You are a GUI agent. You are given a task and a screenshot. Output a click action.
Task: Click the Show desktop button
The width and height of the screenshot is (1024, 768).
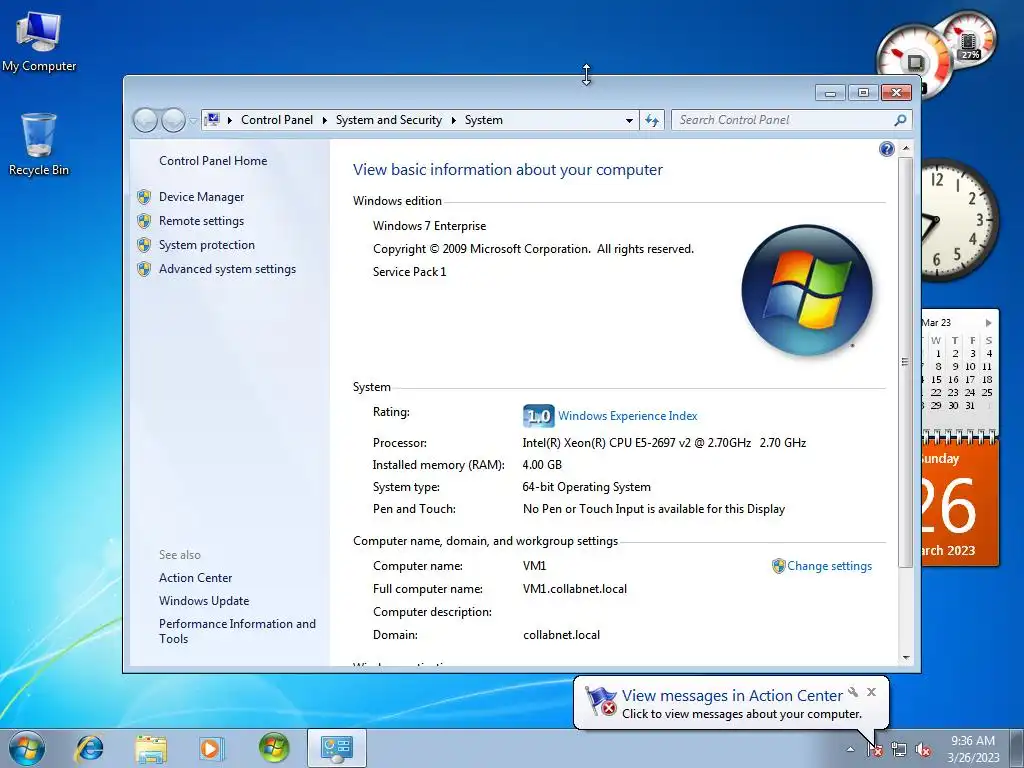(x=1017, y=748)
